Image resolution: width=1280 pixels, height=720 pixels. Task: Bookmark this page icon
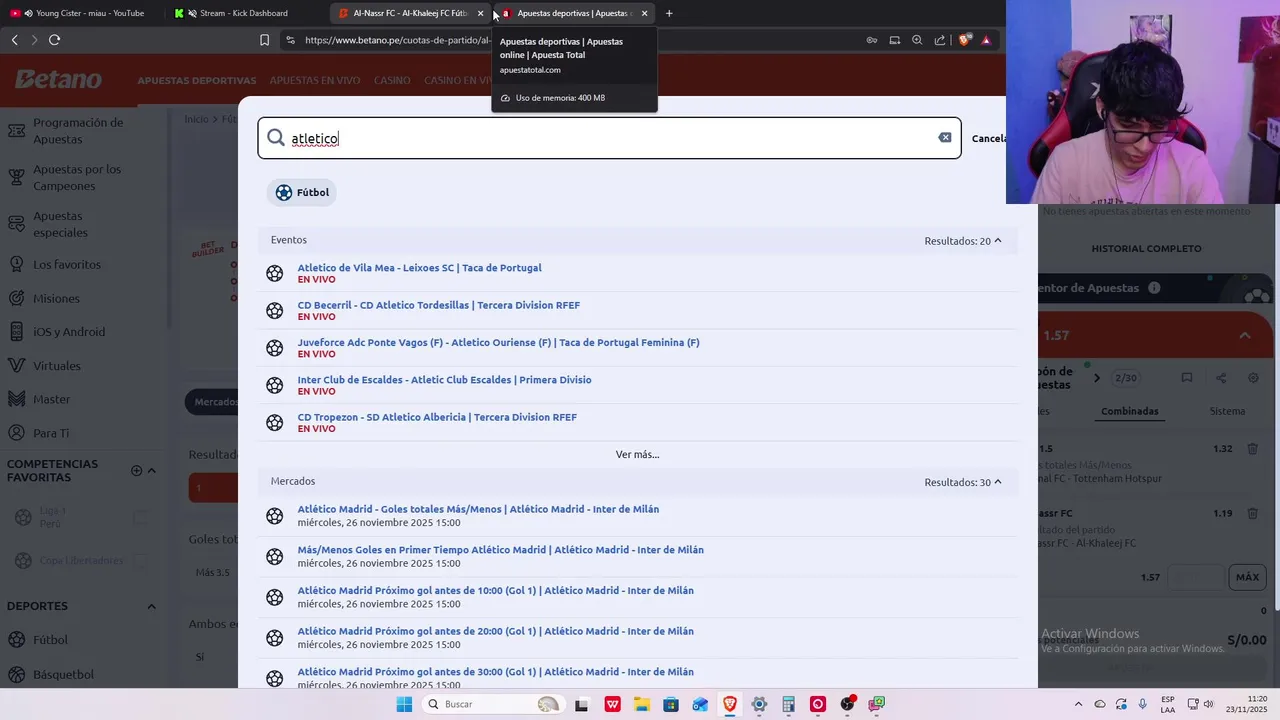click(264, 40)
